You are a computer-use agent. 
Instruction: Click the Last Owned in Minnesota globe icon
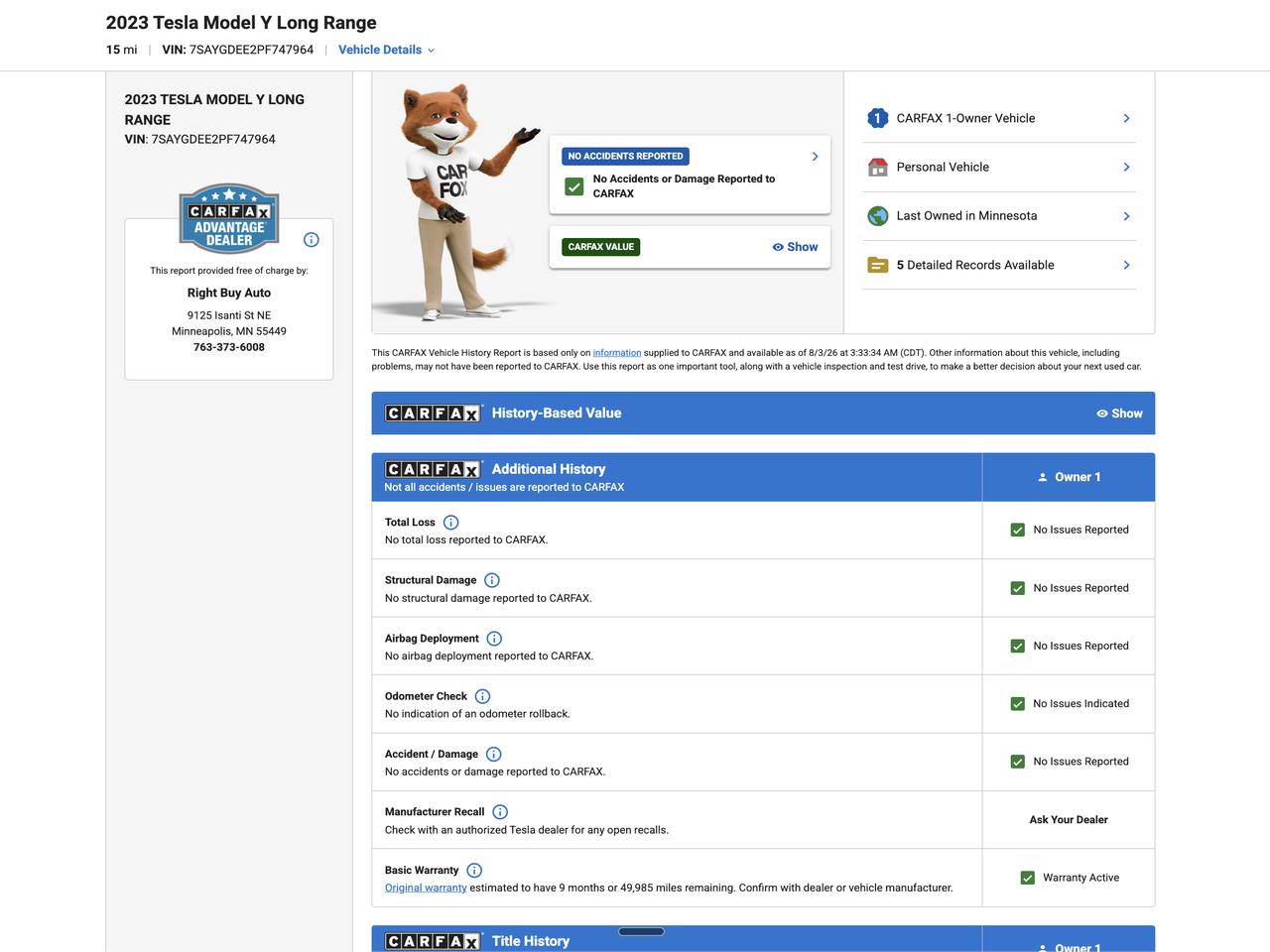877,216
